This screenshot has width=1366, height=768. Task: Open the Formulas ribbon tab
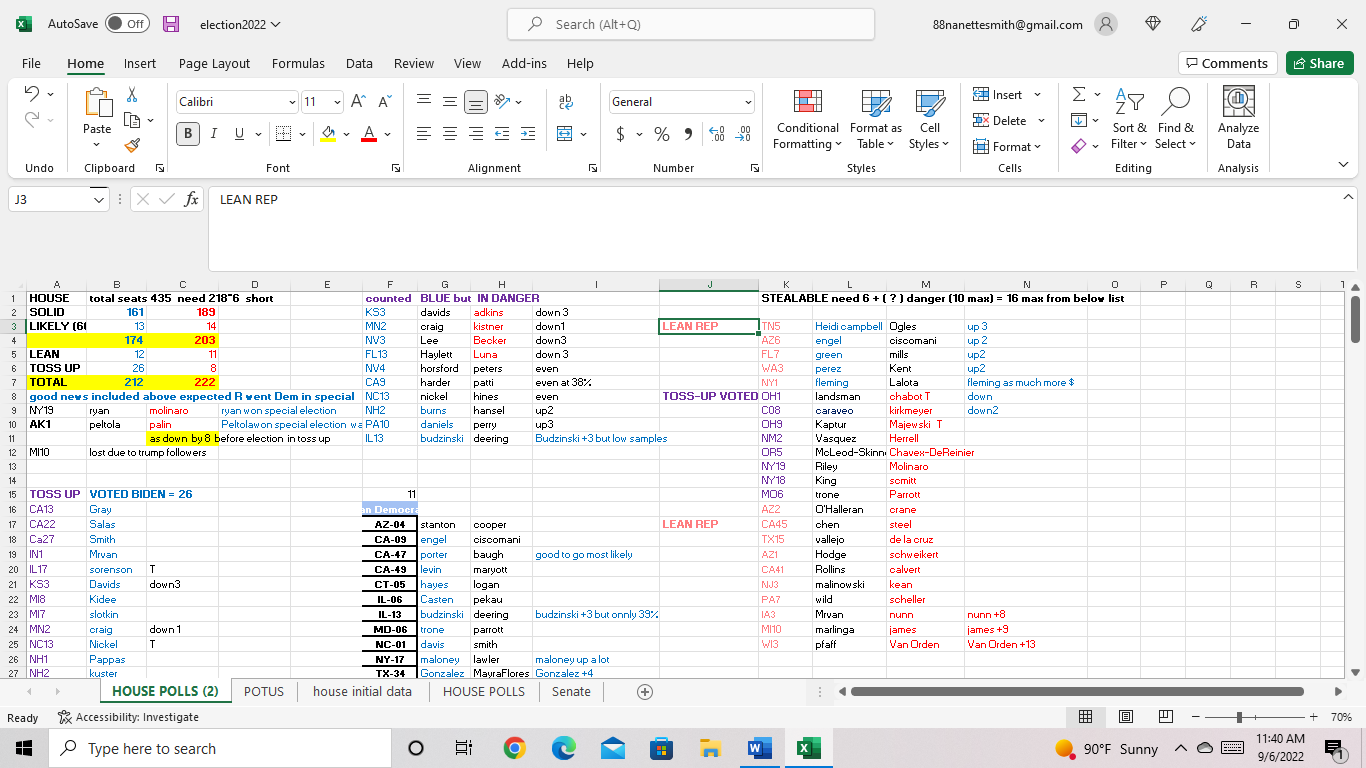pyautogui.click(x=298, y=63)
